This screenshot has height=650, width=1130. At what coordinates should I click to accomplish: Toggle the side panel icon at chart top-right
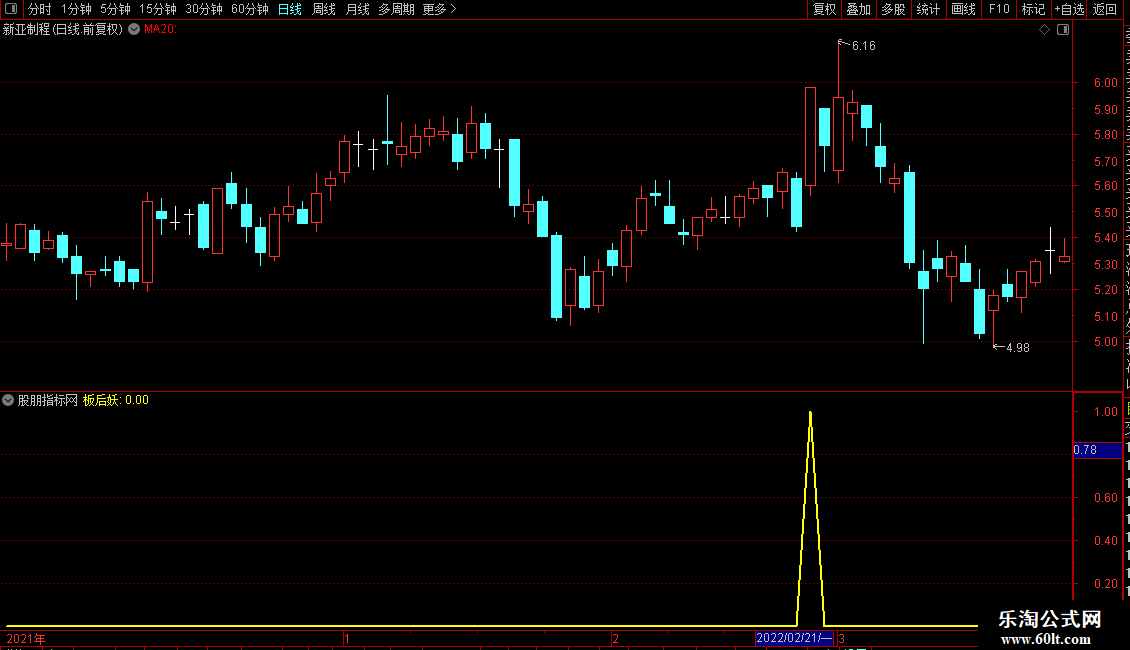pyautogui.click(x=1063, y=30)
